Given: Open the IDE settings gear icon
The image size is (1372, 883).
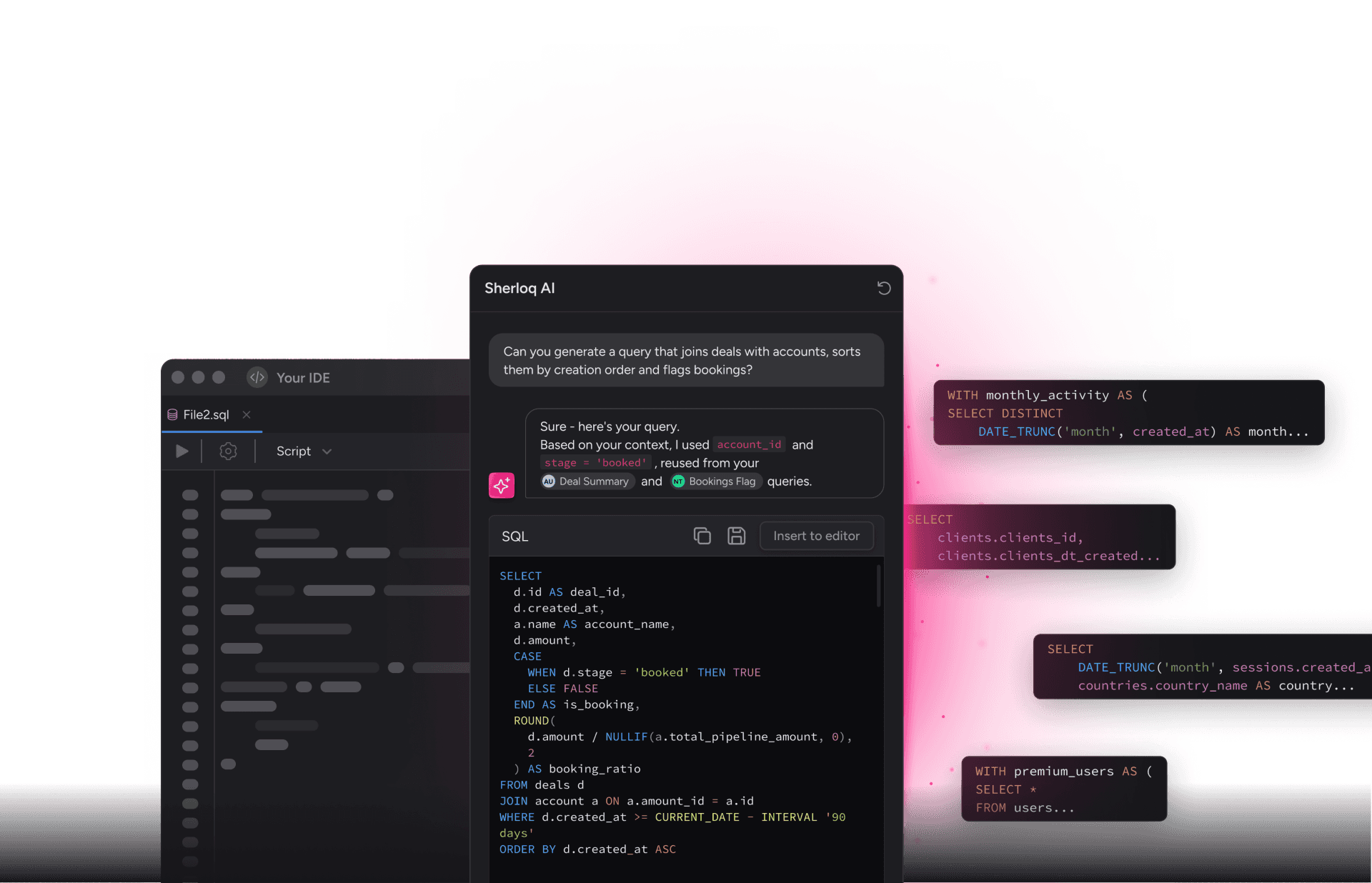Looking at the screenshot, I should coord(228,452).
